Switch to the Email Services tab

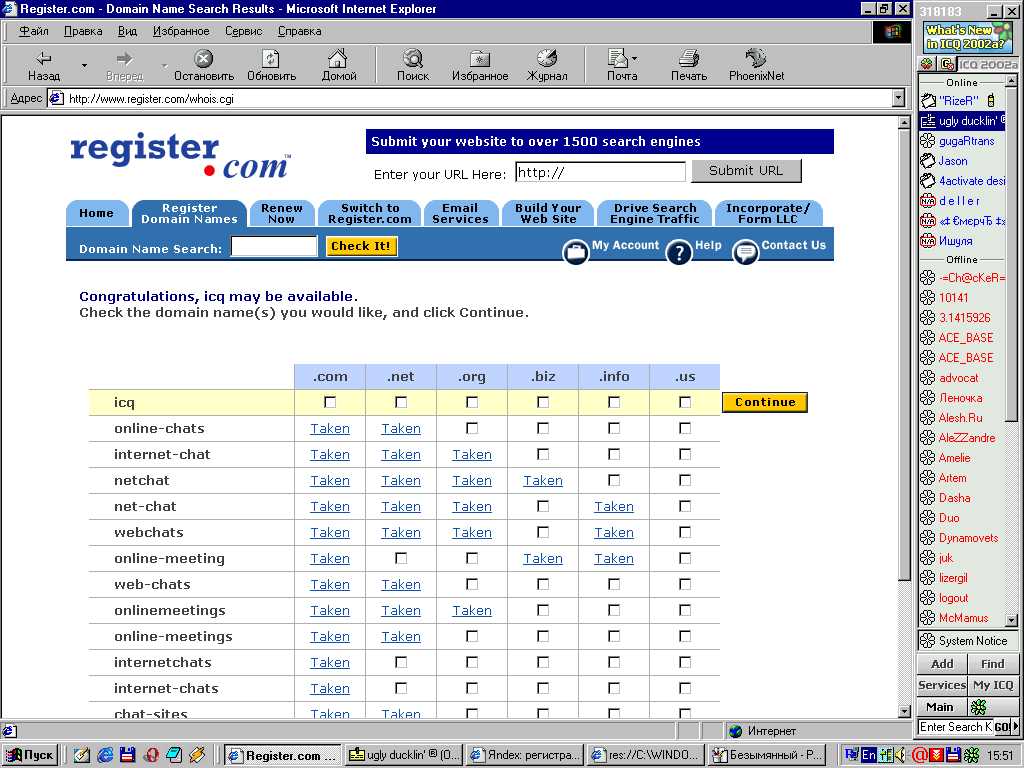(460, 214)
